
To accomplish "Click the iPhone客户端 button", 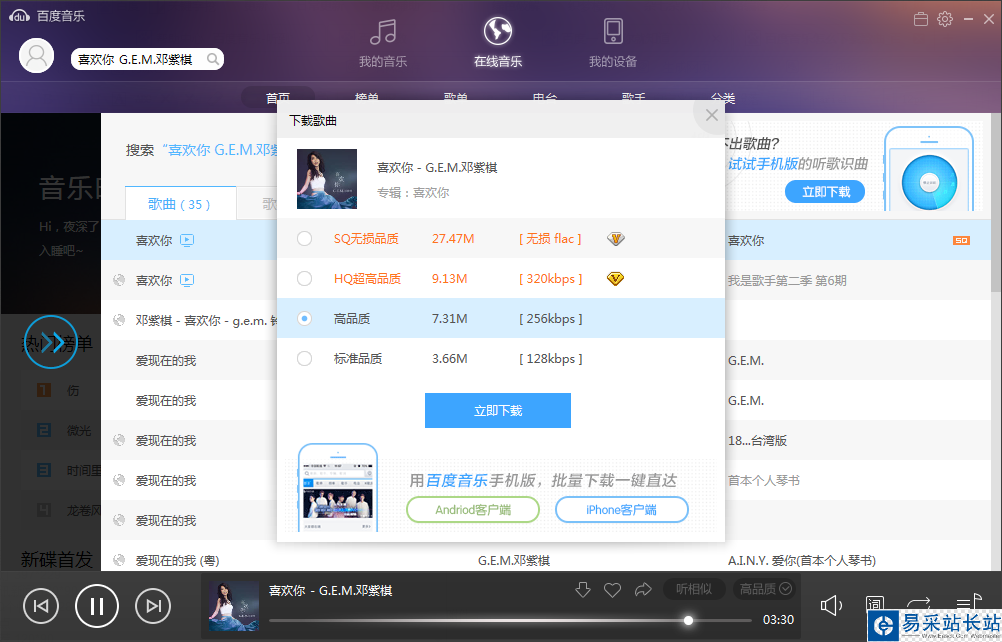I will [622, 510].
